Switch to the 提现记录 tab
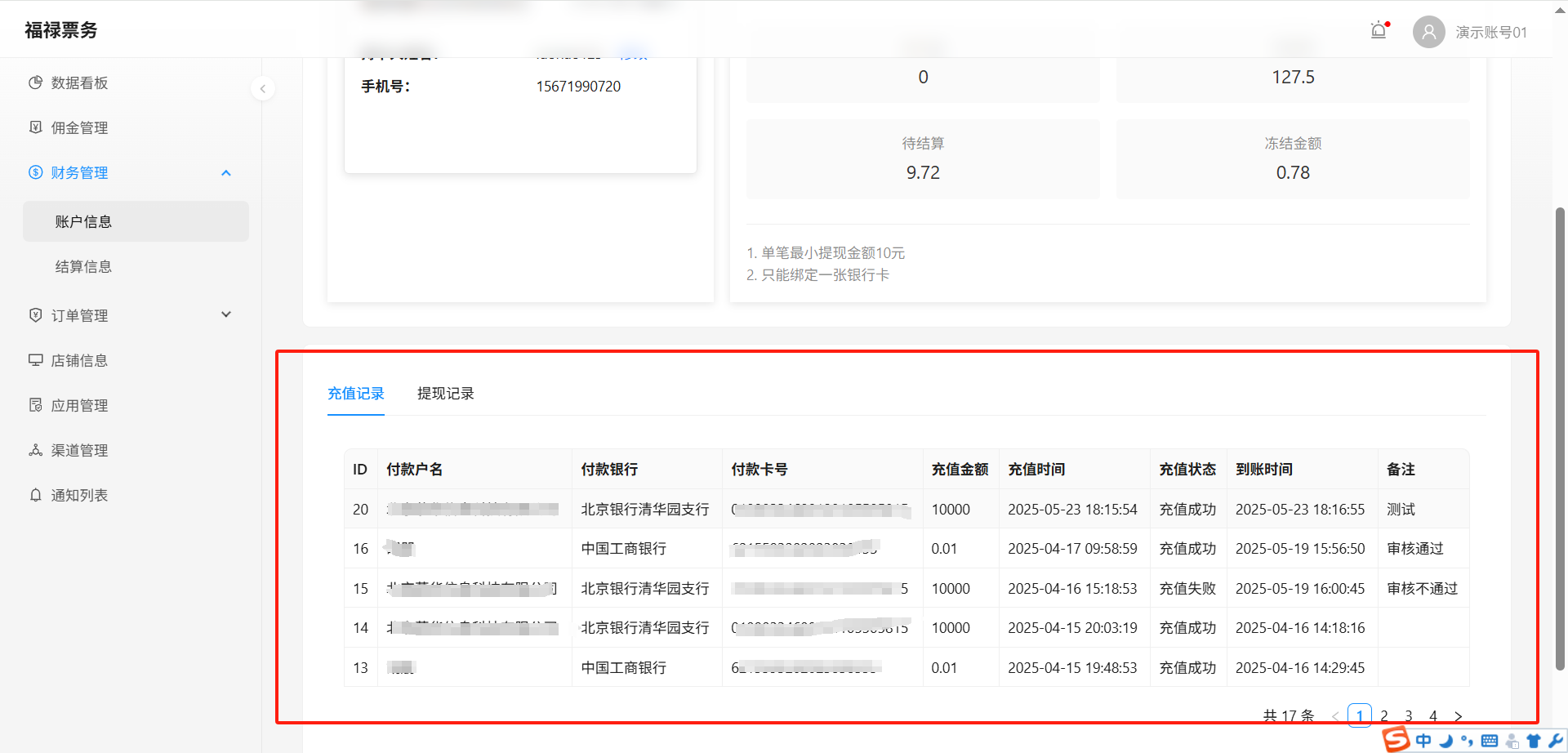Viewport: 1568px width, 753px height. click(445, 394)
